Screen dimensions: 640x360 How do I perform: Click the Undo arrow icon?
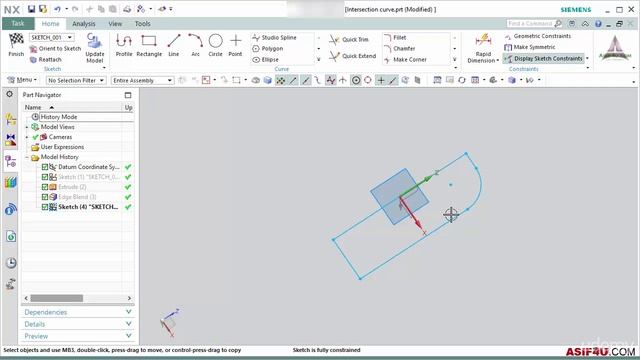57,9
